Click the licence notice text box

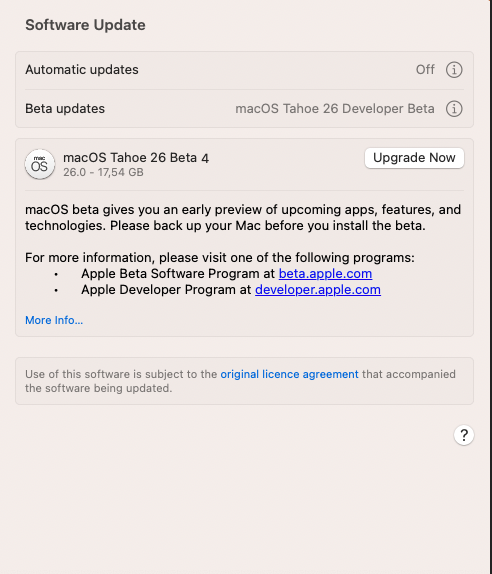[x=245, y=381]
